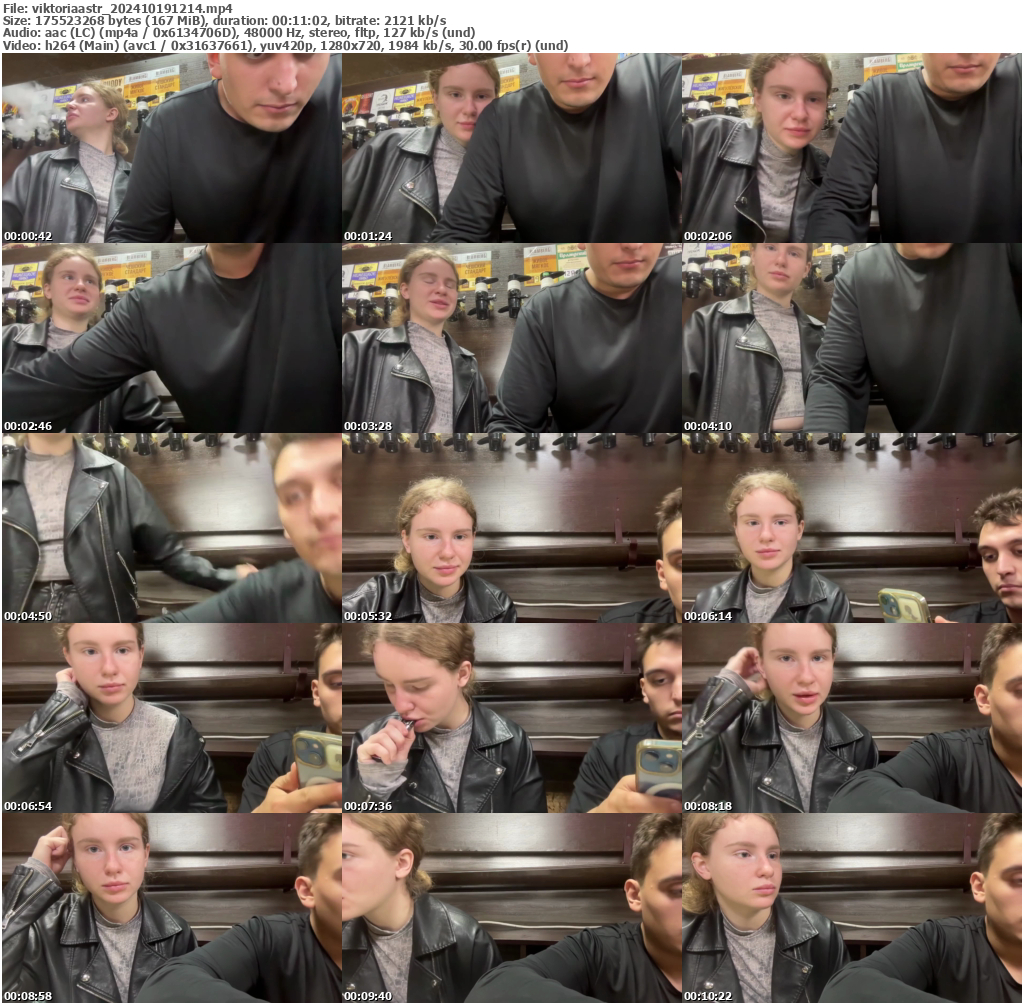The width and height of the screenshot is (1024, 1003).
Task: Select the thumbnail marked 00:06:14
Action: coord(851,528)
